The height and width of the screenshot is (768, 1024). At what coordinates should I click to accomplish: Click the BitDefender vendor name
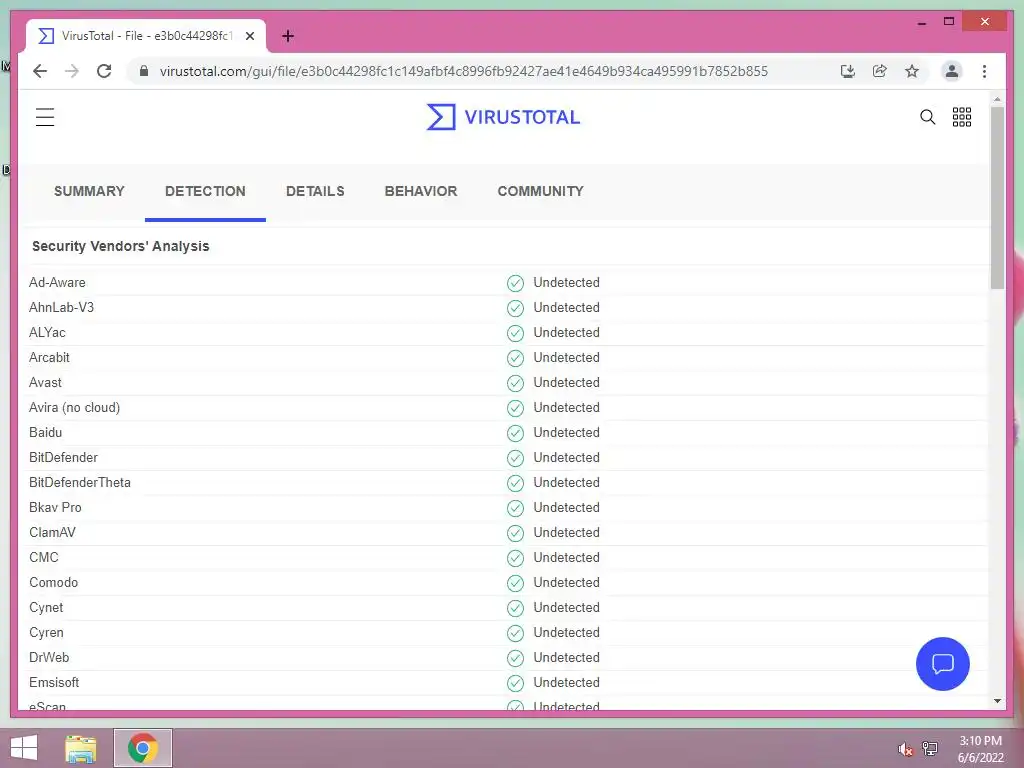point(63,457)
